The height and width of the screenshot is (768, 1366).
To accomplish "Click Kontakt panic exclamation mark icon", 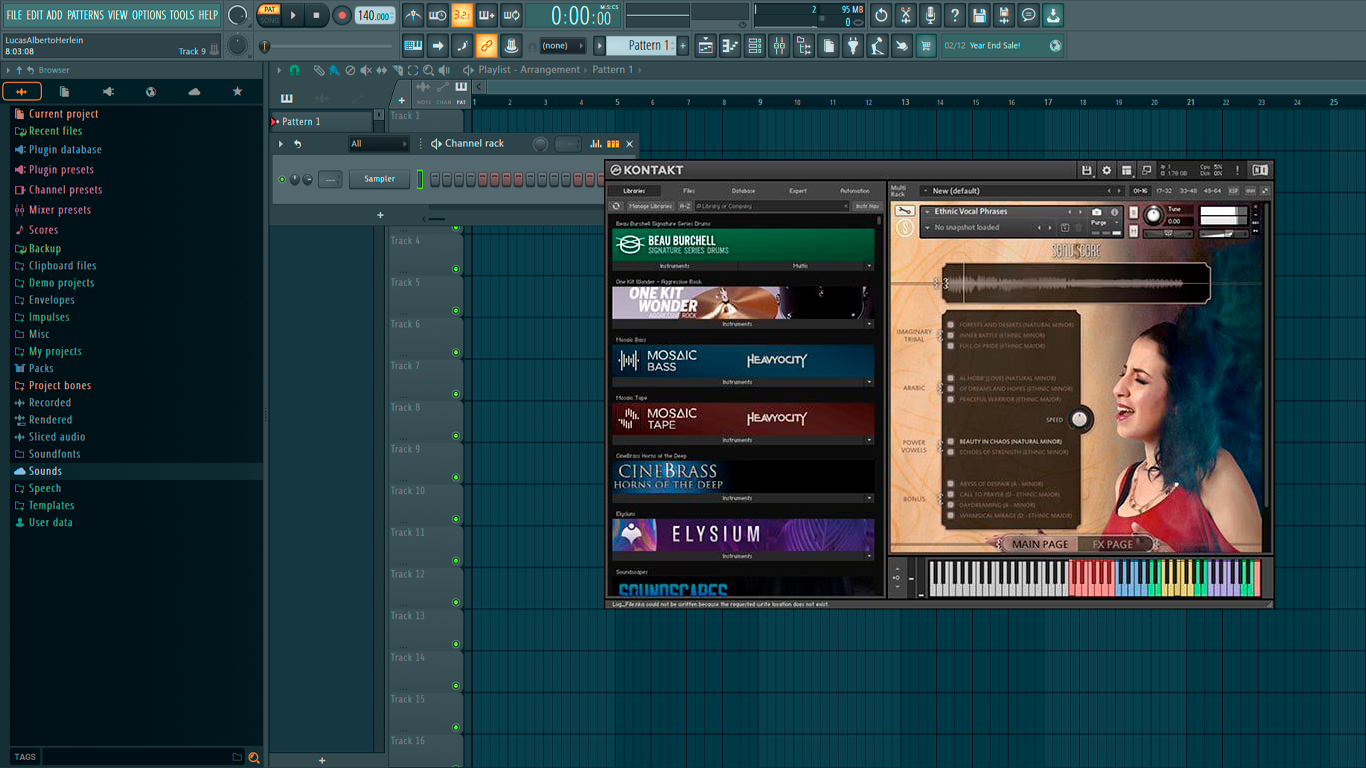I will point(1237,171).
